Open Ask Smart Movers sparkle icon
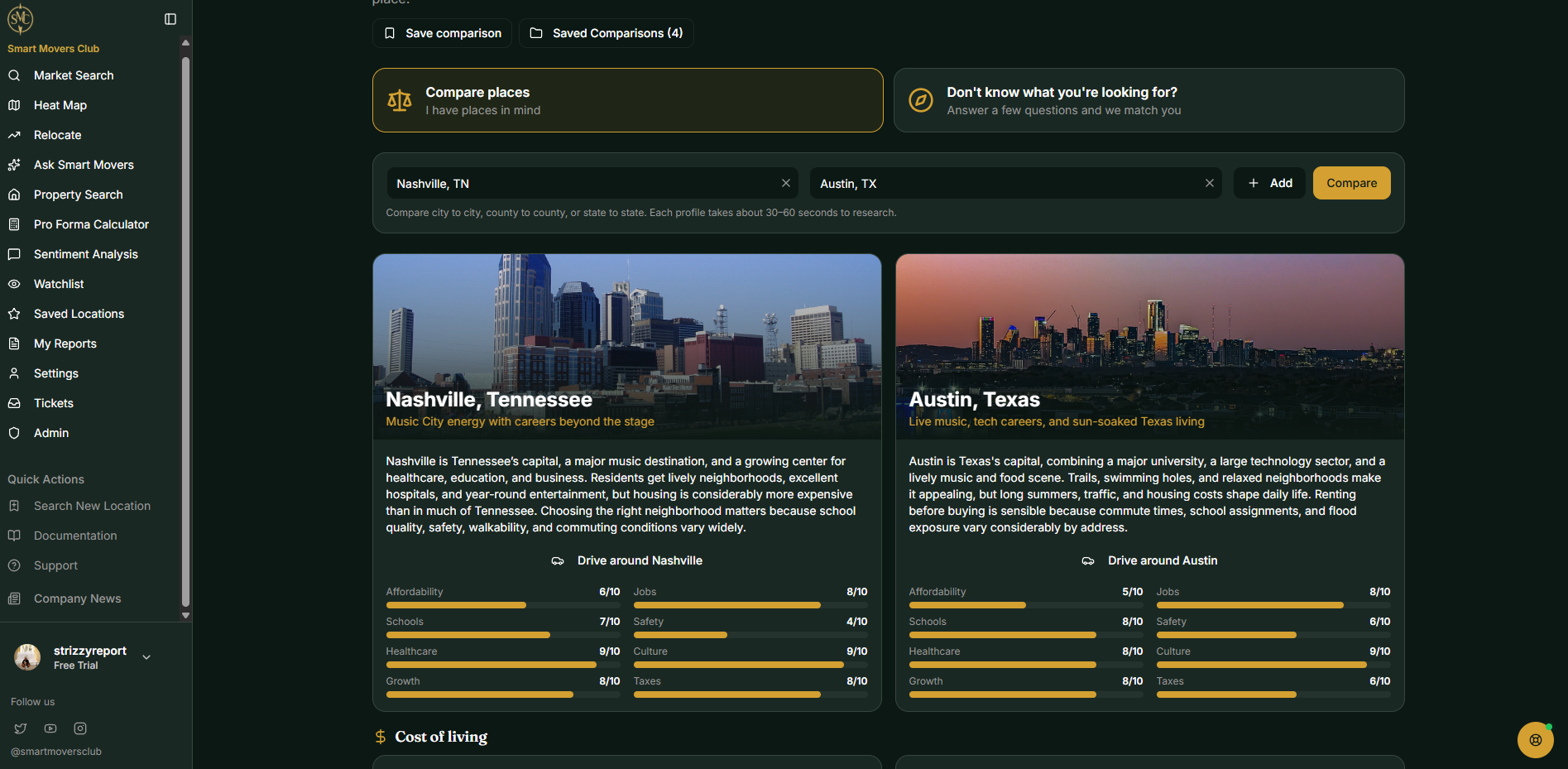This screenshot has height=769, width=1568. pyautogui.click(x=14, y=165)
